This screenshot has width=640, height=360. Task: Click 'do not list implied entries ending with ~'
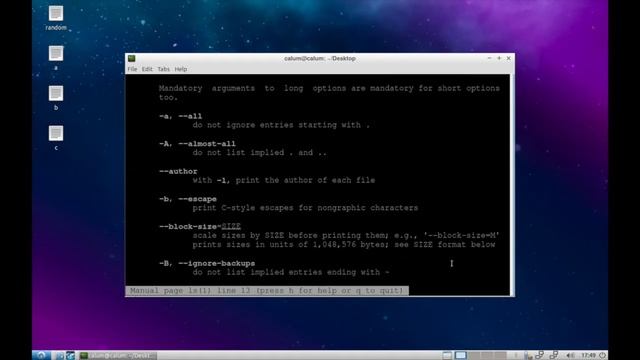291,272
